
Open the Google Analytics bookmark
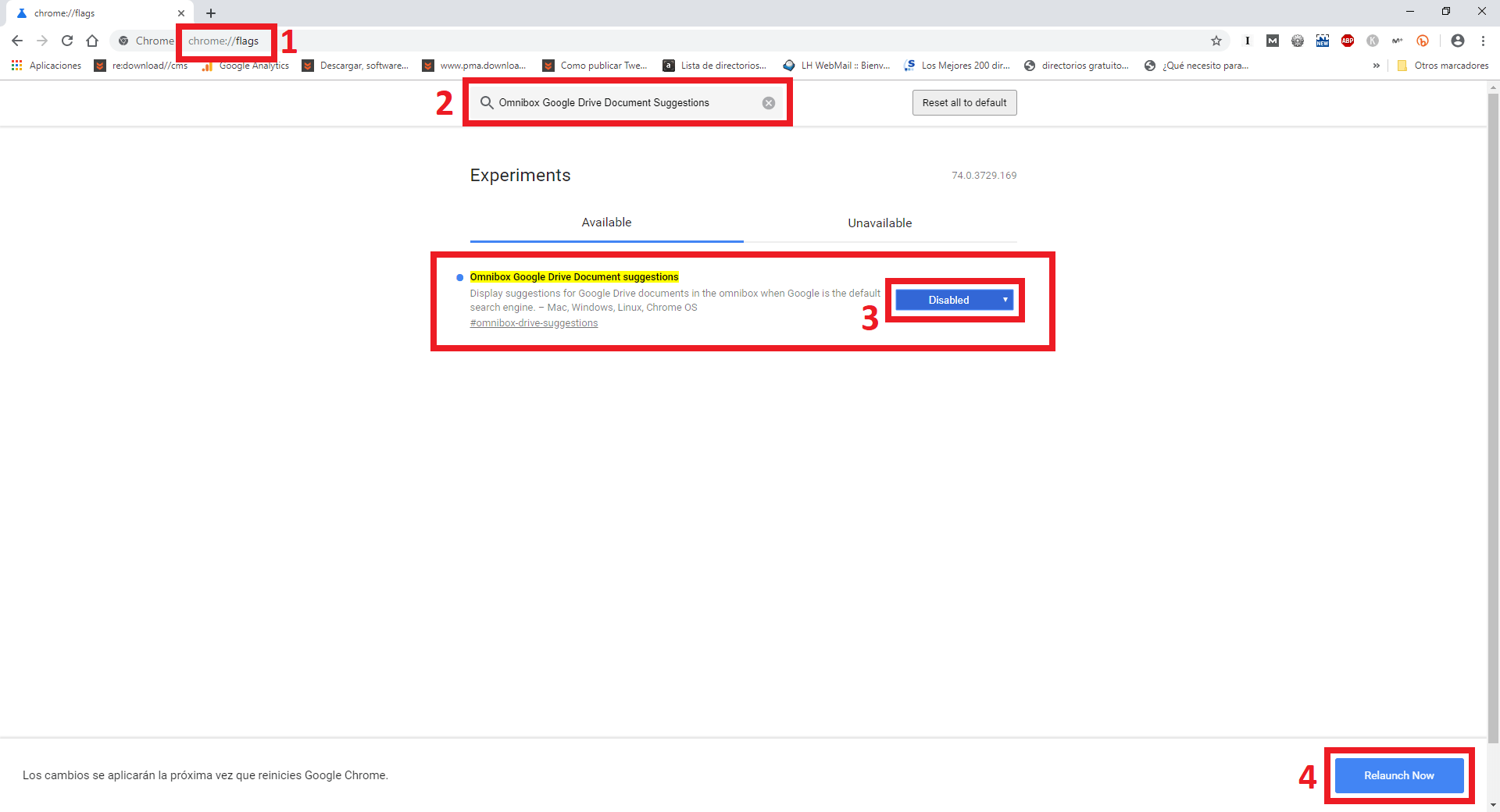click(x=245, y=66)
